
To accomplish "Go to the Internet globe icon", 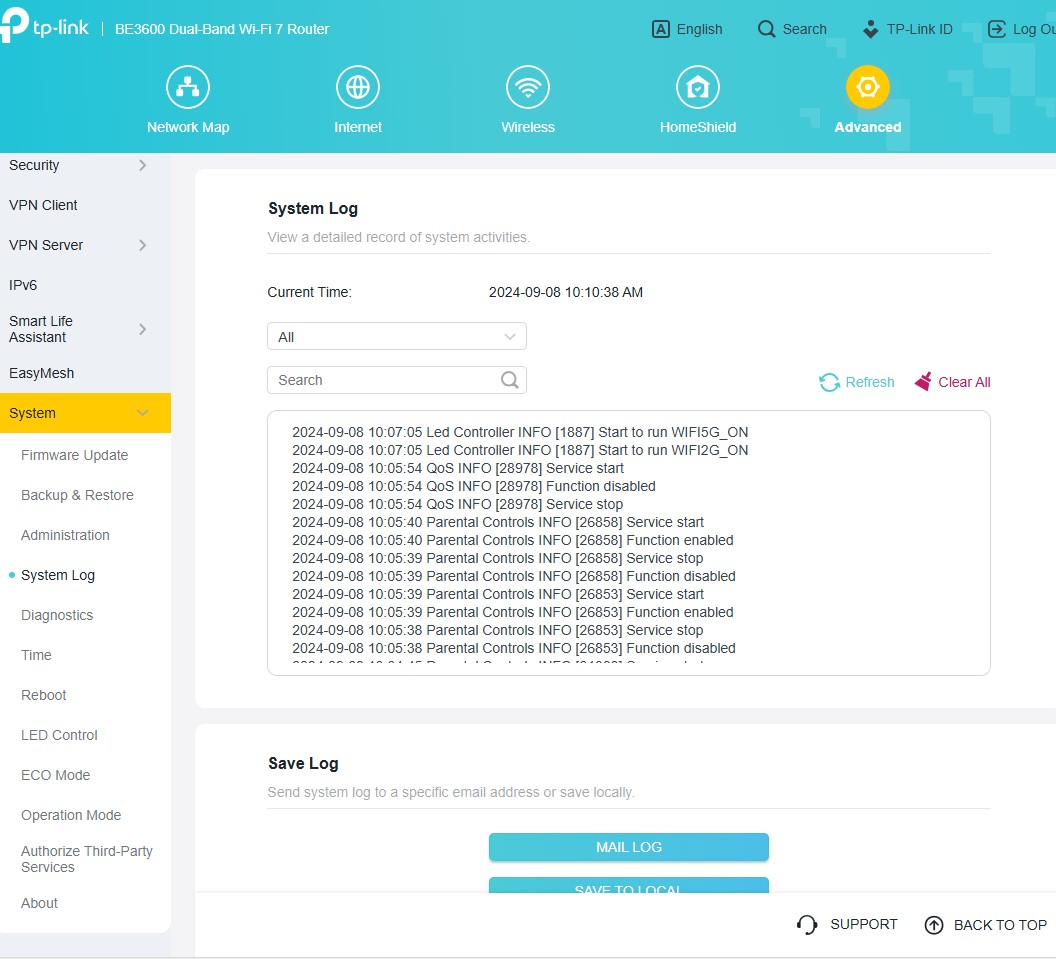I will 357,88.
